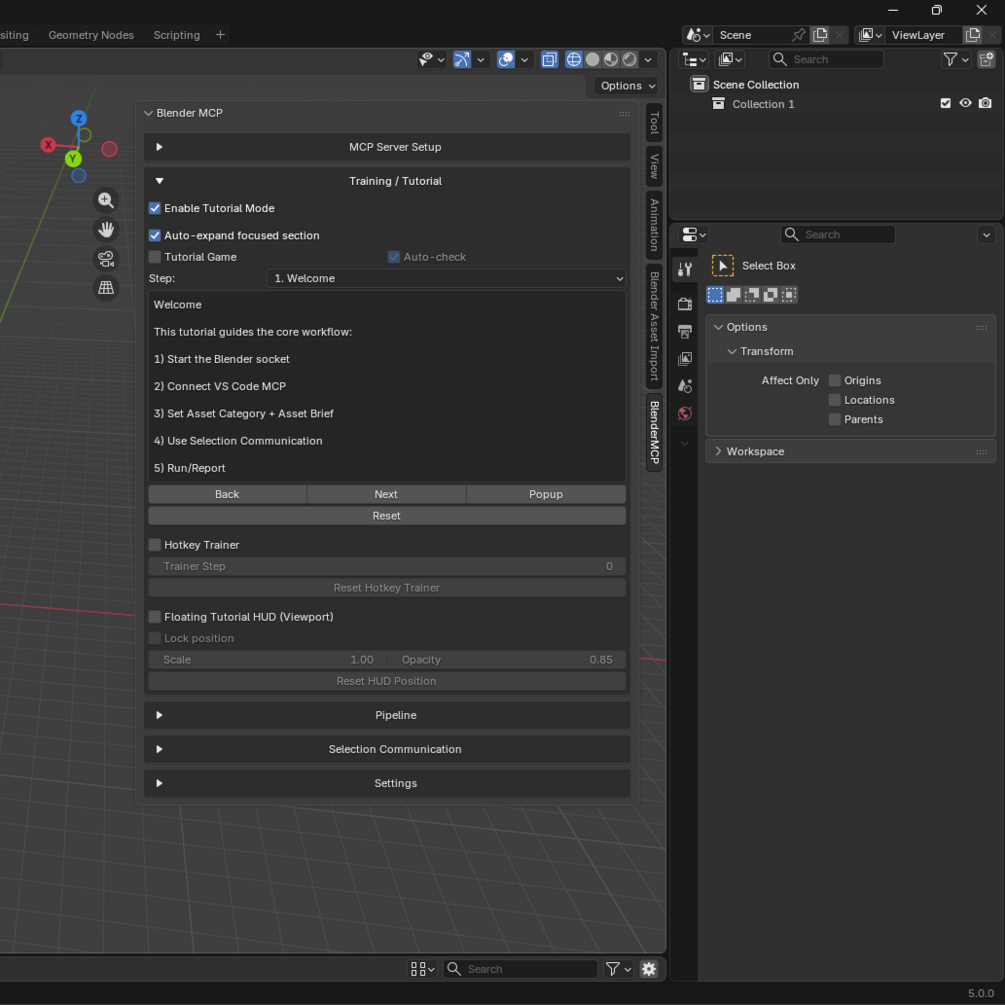This screenshot has height=1005, width=1005.
Task: Pin the scene icon
Action: tap(798, 35)
